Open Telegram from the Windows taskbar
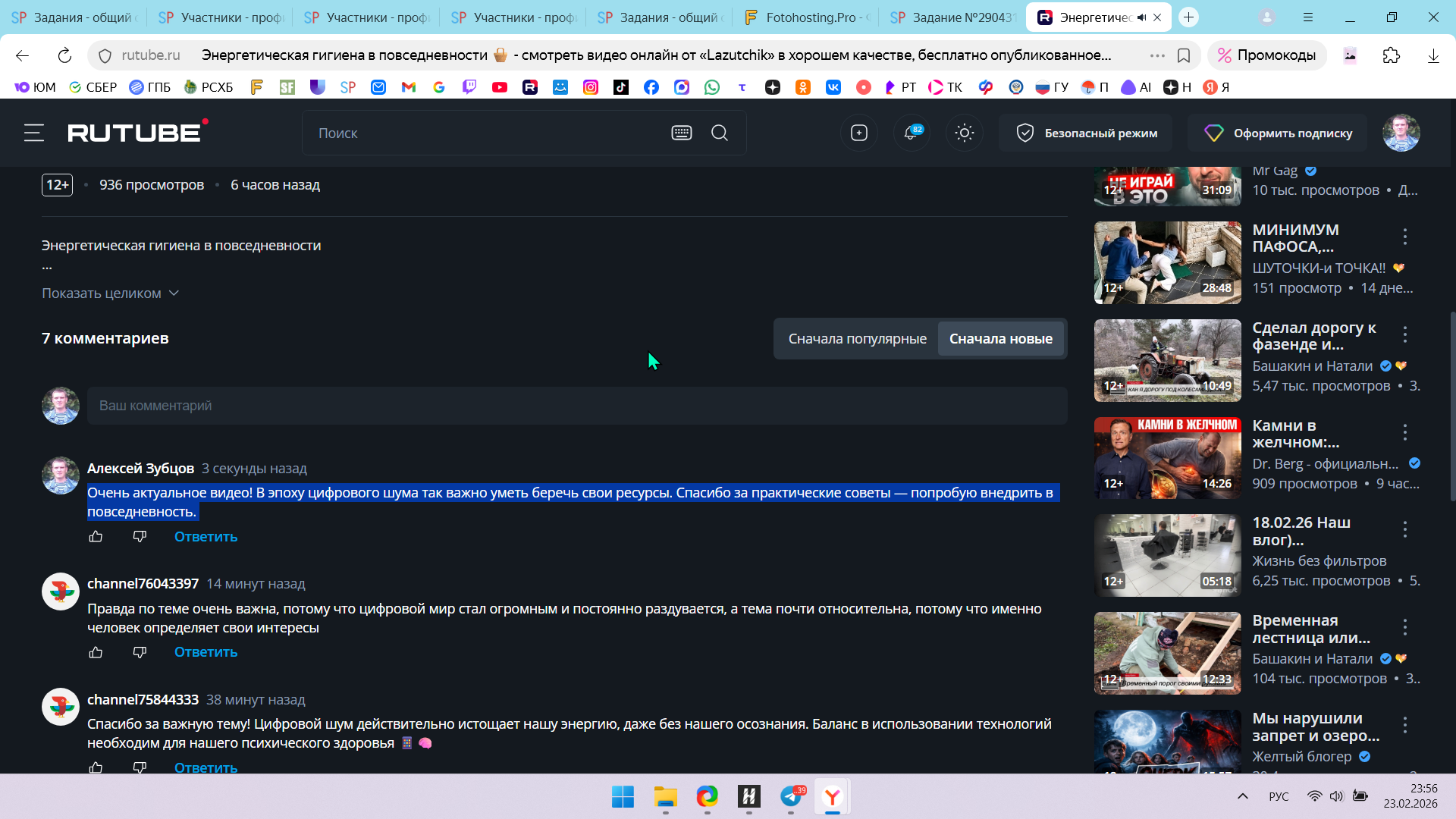Image resolution: width=1456 pixels, height=819 pixels. pyautogui.click(x=791, y=797)
